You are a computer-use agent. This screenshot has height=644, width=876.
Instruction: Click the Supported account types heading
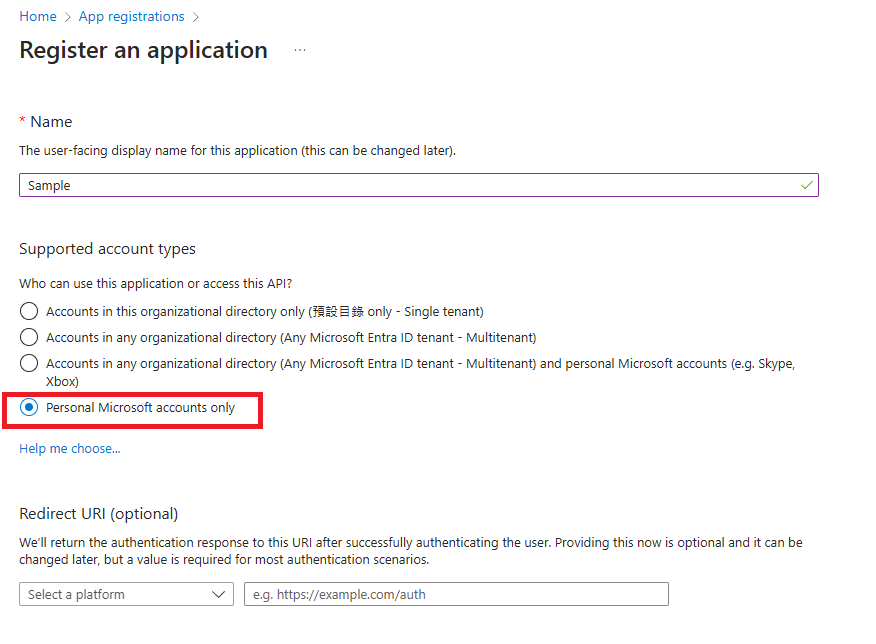(107, 249)
